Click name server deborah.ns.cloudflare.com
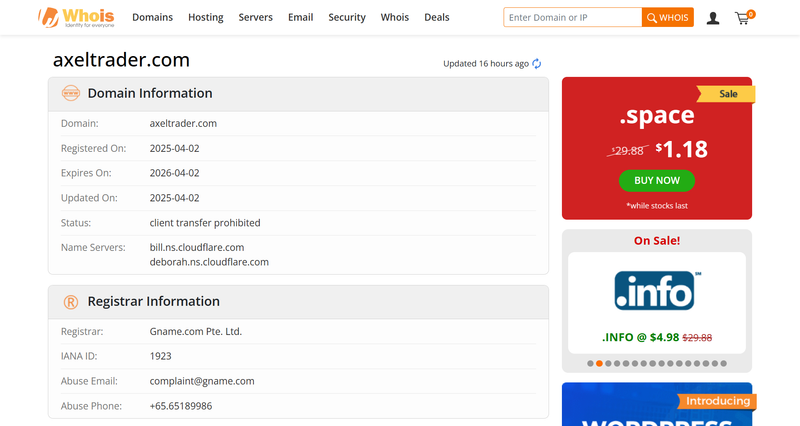Viewport: 800px width, 426px height. pos(209,262)
